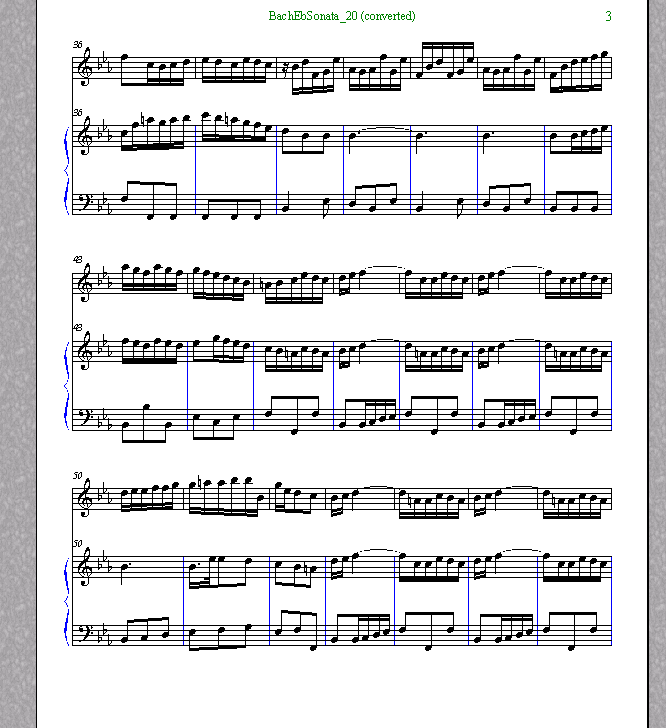Screen dimensions: 666x728
Task: Select the piano treble key signature in the second system
Action: coord(103,348)
